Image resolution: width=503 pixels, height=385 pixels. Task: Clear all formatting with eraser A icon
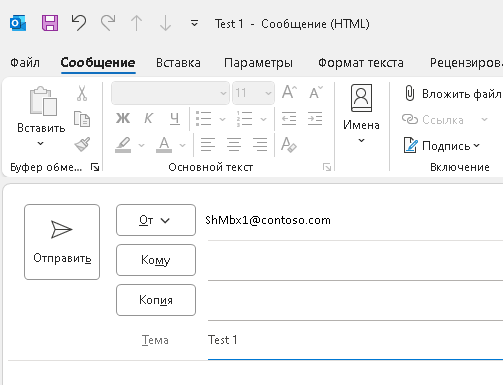289,145
